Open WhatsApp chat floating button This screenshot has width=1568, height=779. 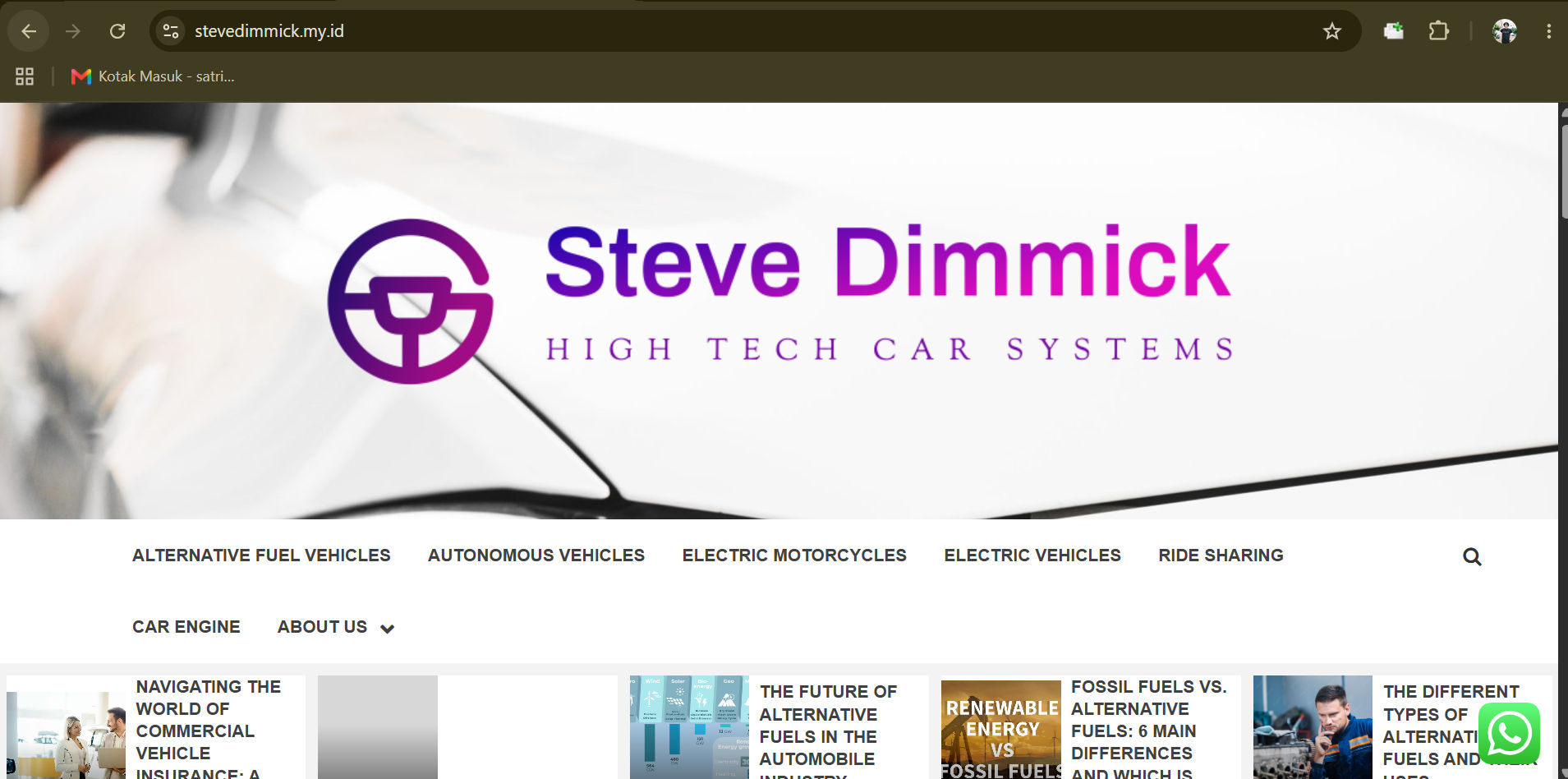[x=1509, y=734]
